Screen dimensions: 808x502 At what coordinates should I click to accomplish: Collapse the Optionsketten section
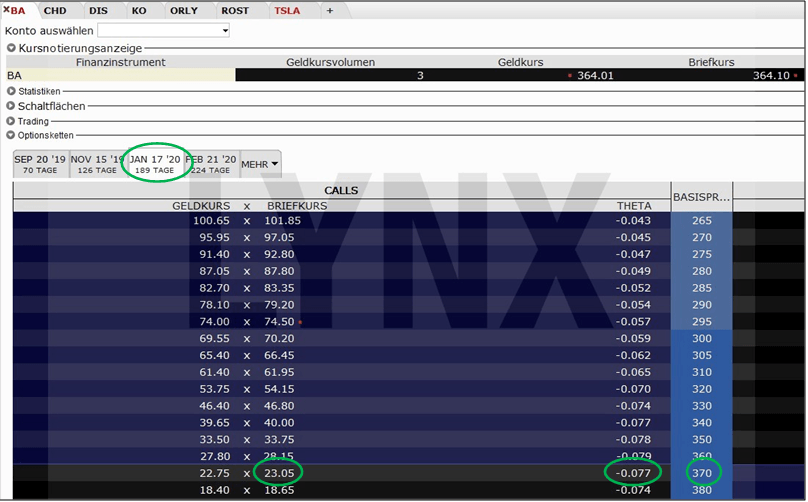click(x=11, y=135)
